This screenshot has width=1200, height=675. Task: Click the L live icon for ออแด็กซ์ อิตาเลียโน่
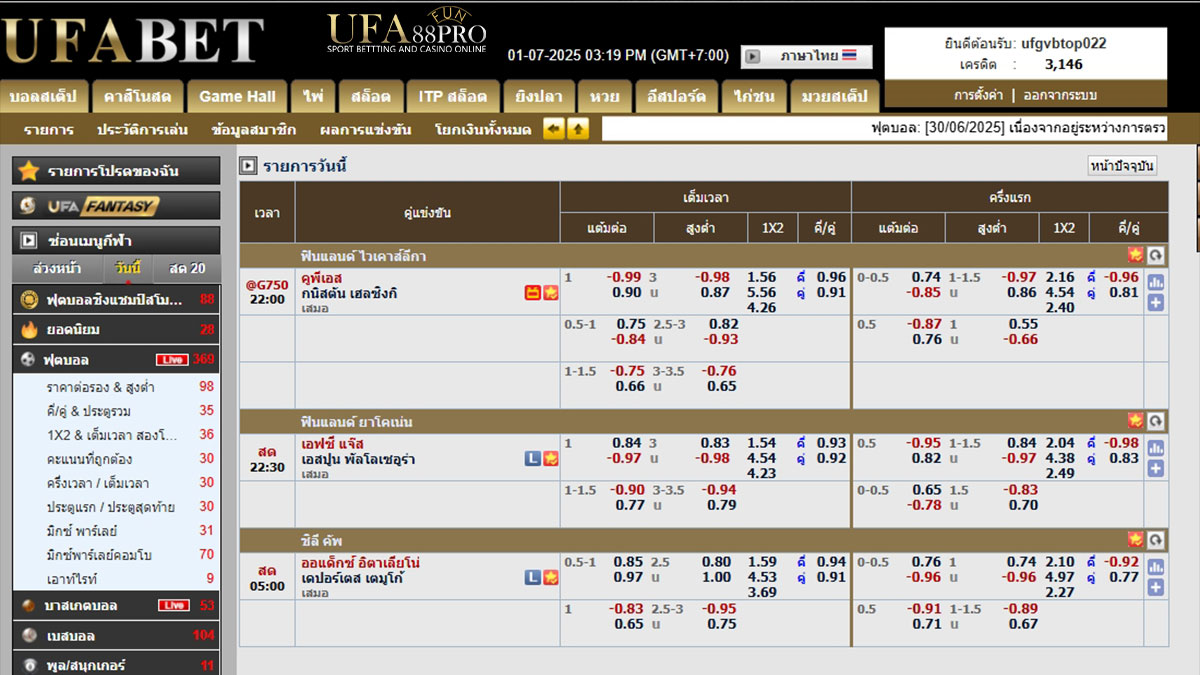click(533, 577)
